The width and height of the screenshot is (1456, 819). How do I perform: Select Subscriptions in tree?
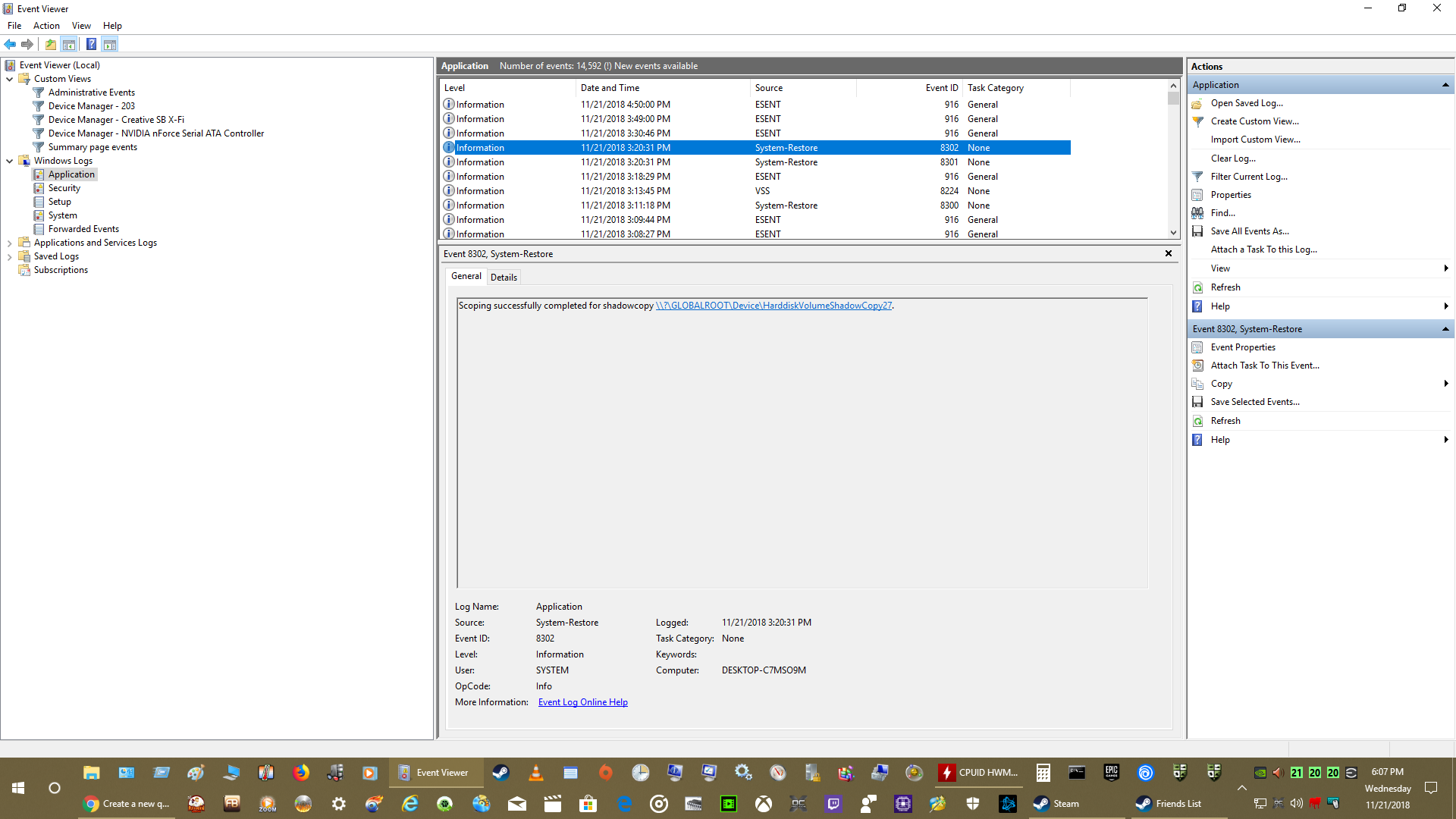coord(61,270)
